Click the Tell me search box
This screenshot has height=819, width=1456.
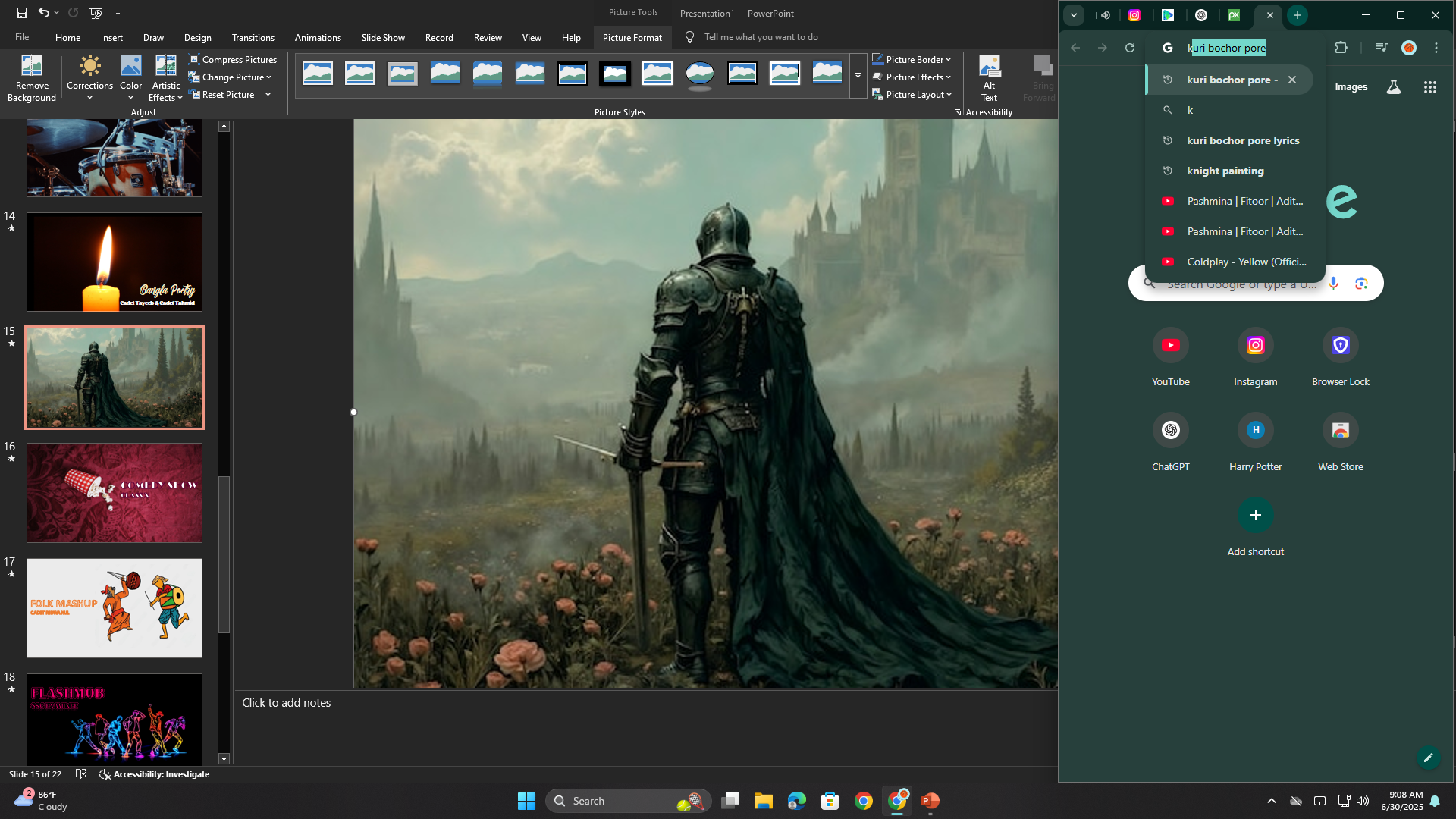(x=761, y=37)
